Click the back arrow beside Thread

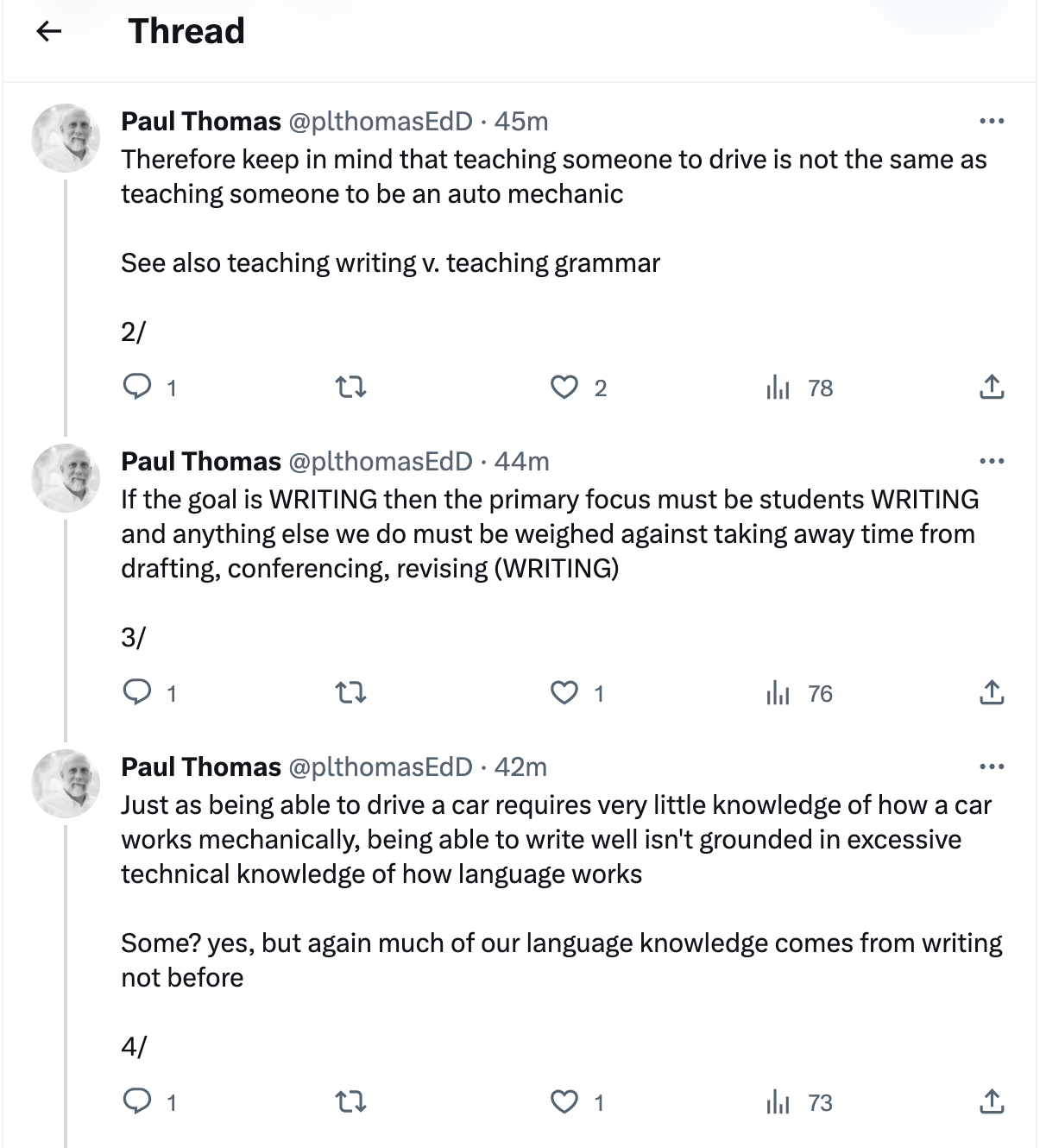coord(49,32)
